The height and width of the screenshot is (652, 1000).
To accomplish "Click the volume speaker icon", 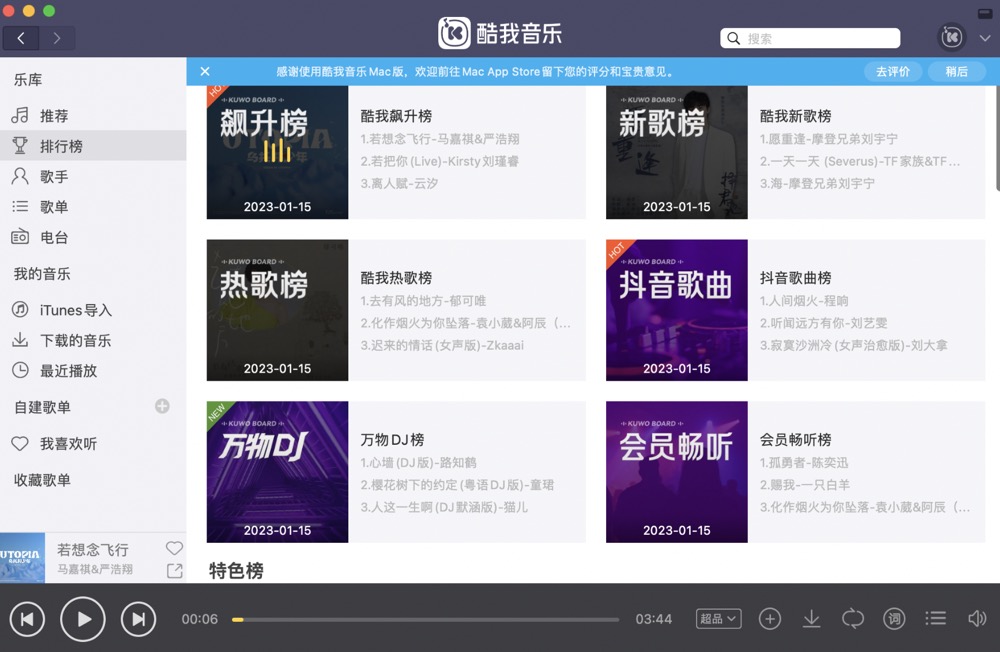I will 977,618.
